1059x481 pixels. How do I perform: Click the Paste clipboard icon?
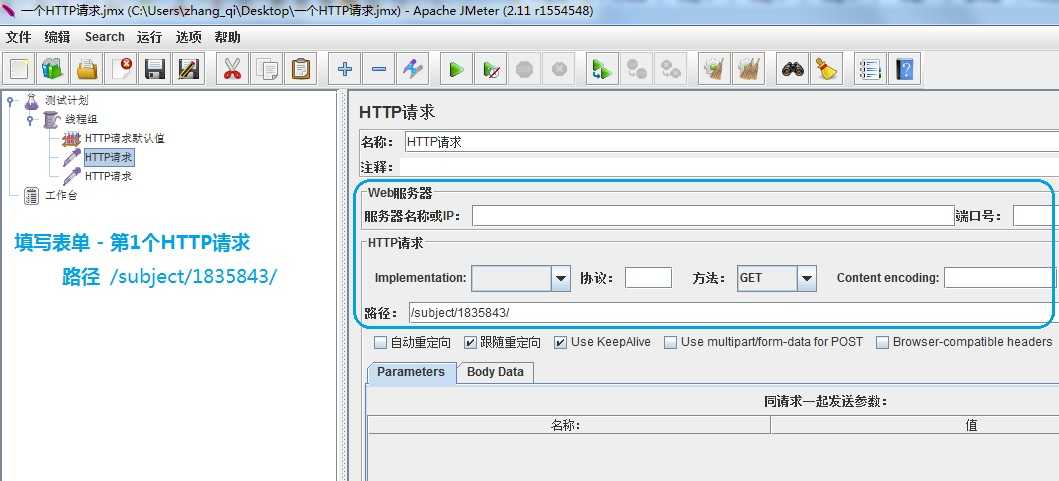(300, 69)
